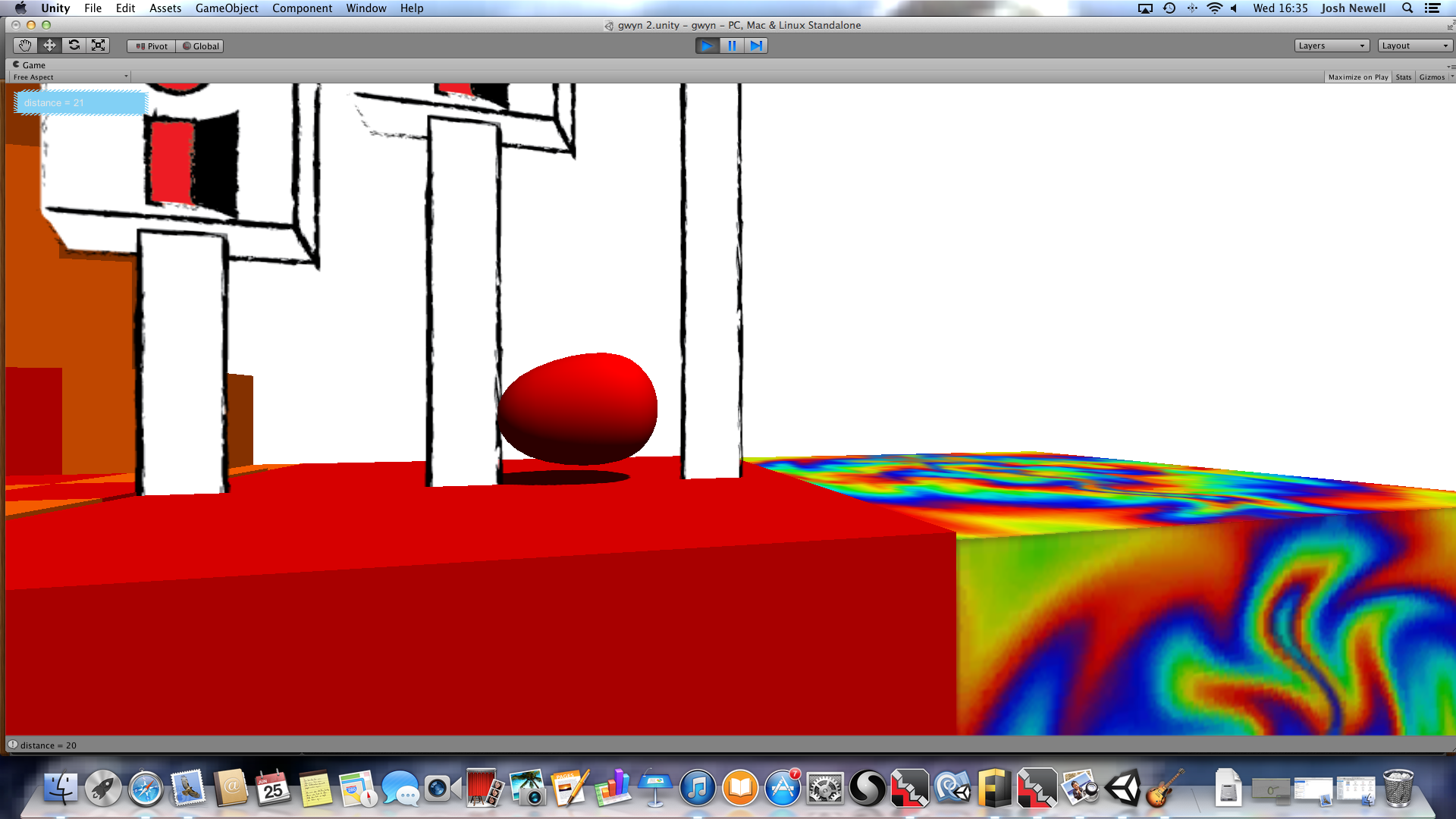Select the Hand tool
This screenshot has height=819, width=1456.
[25, 45]
